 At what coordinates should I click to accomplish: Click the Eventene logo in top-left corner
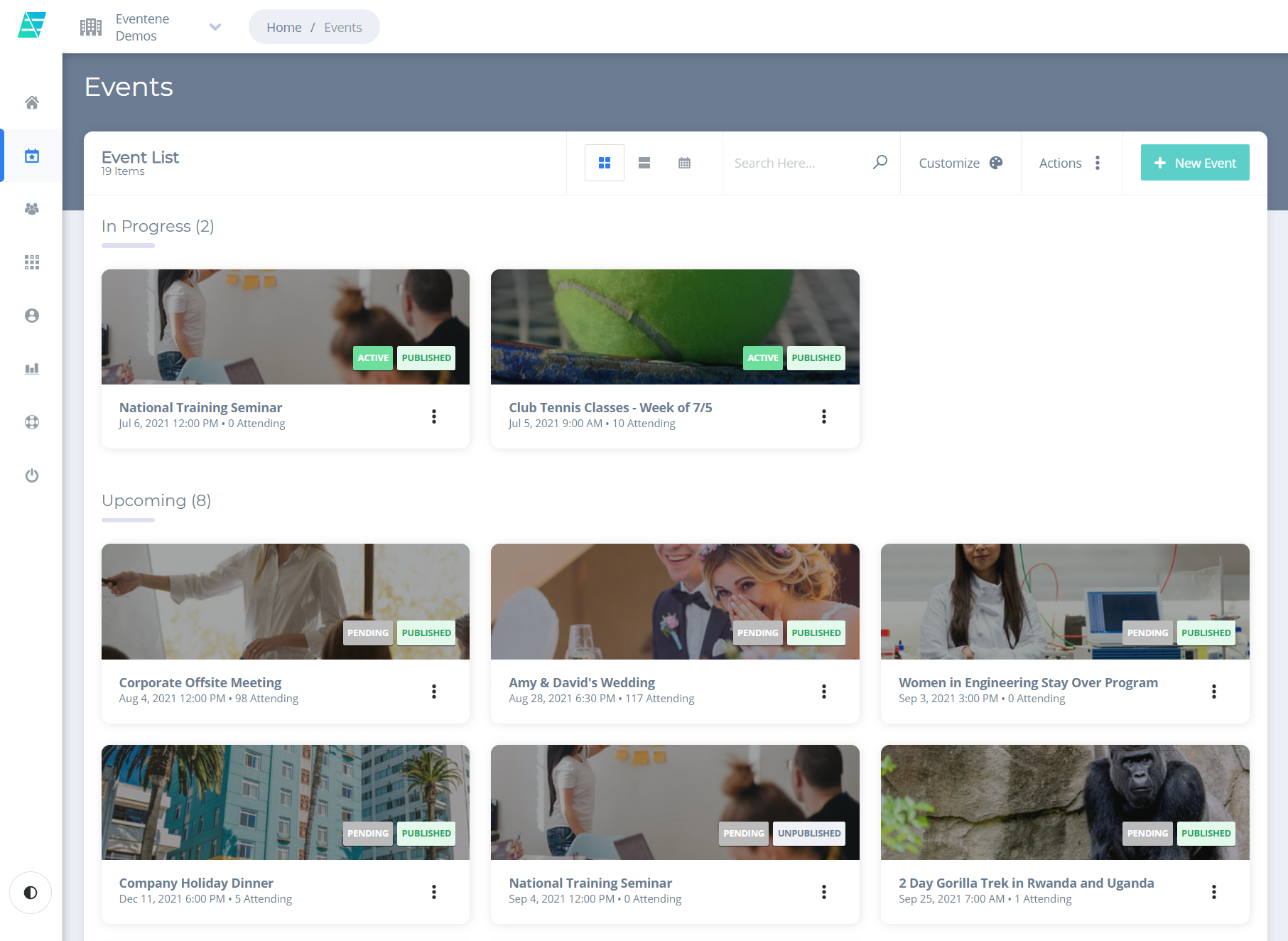[x=31, y=26]
